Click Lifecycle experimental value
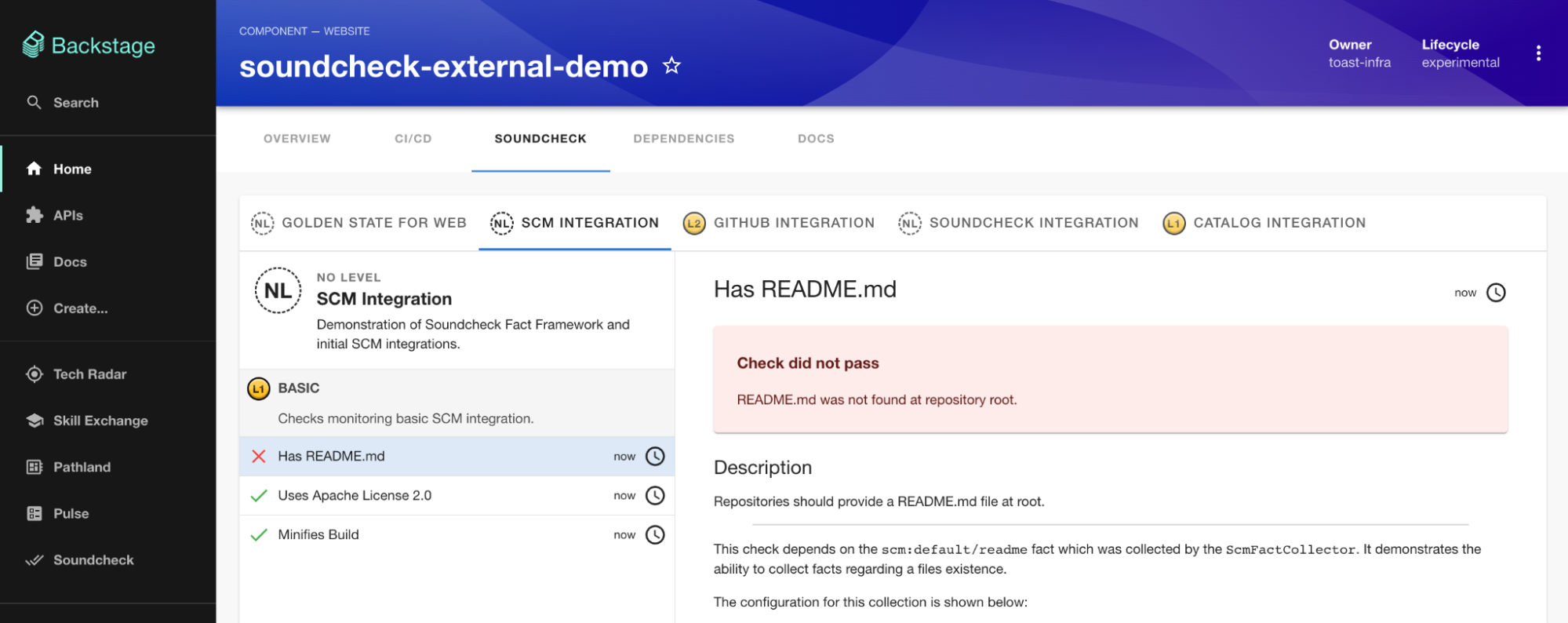 [x=1461, y=63]
